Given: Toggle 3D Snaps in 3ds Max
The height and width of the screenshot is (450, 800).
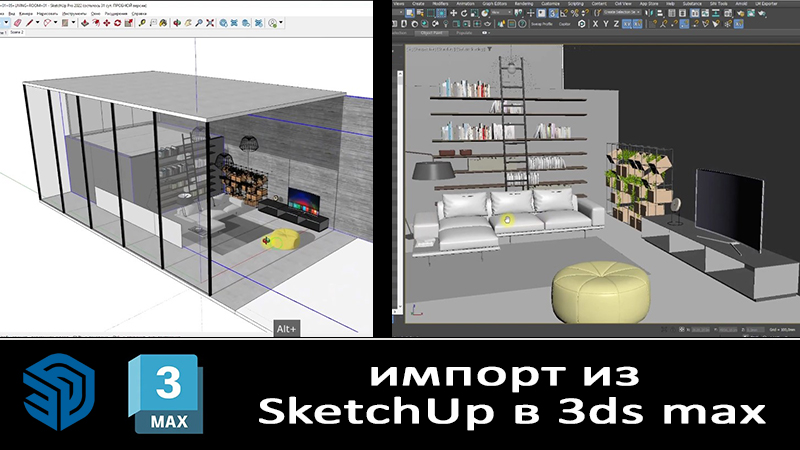Looking at the screenshot, I should [x=553, y=13].
